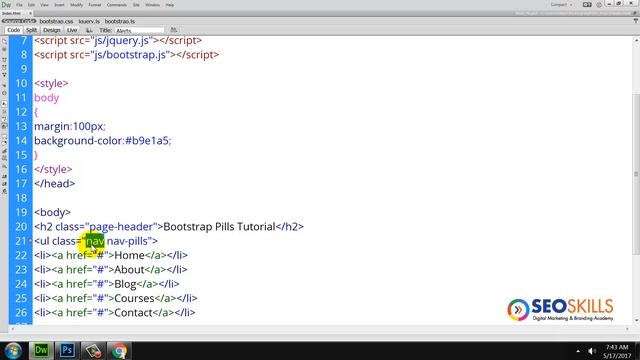640x360 pixels.
Task: Click Indent Code toolbar icon
Action: coord(4,176)
